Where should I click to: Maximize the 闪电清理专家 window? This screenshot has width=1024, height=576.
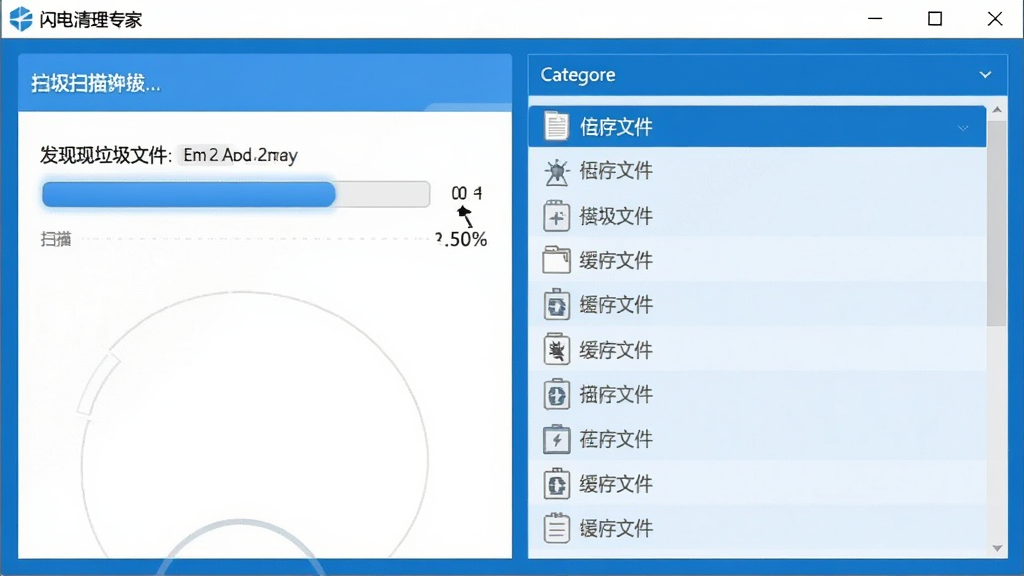935,19
